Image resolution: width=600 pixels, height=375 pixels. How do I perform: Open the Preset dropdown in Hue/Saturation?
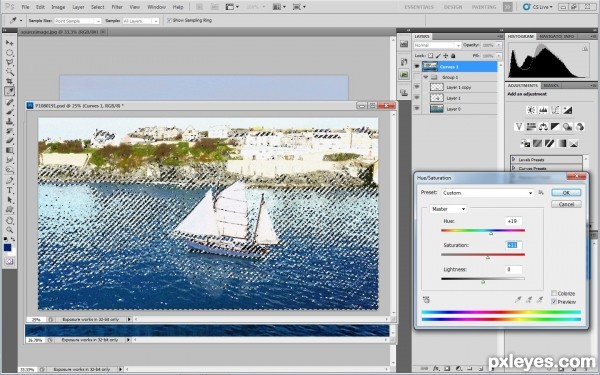[487, 193]
